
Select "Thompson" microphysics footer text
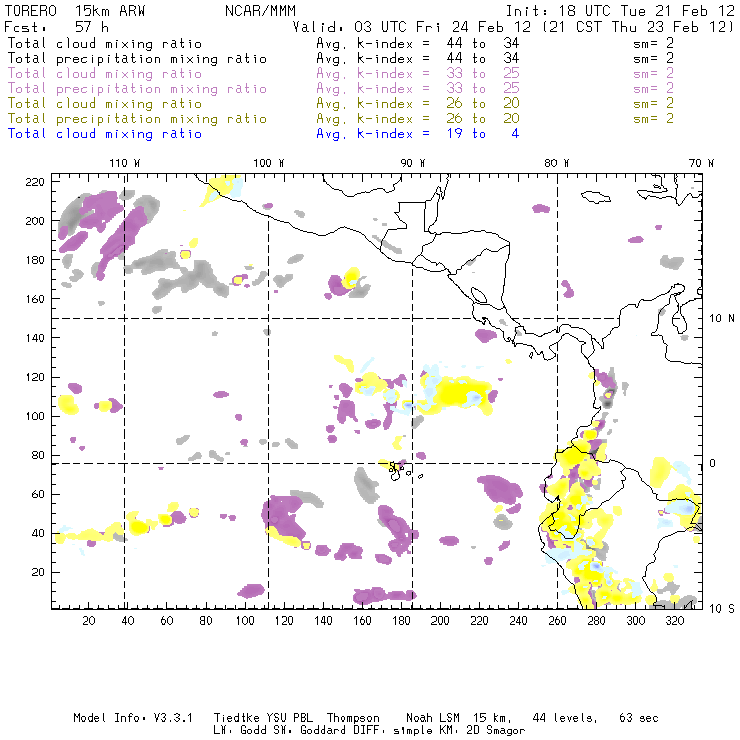[353, 718]
